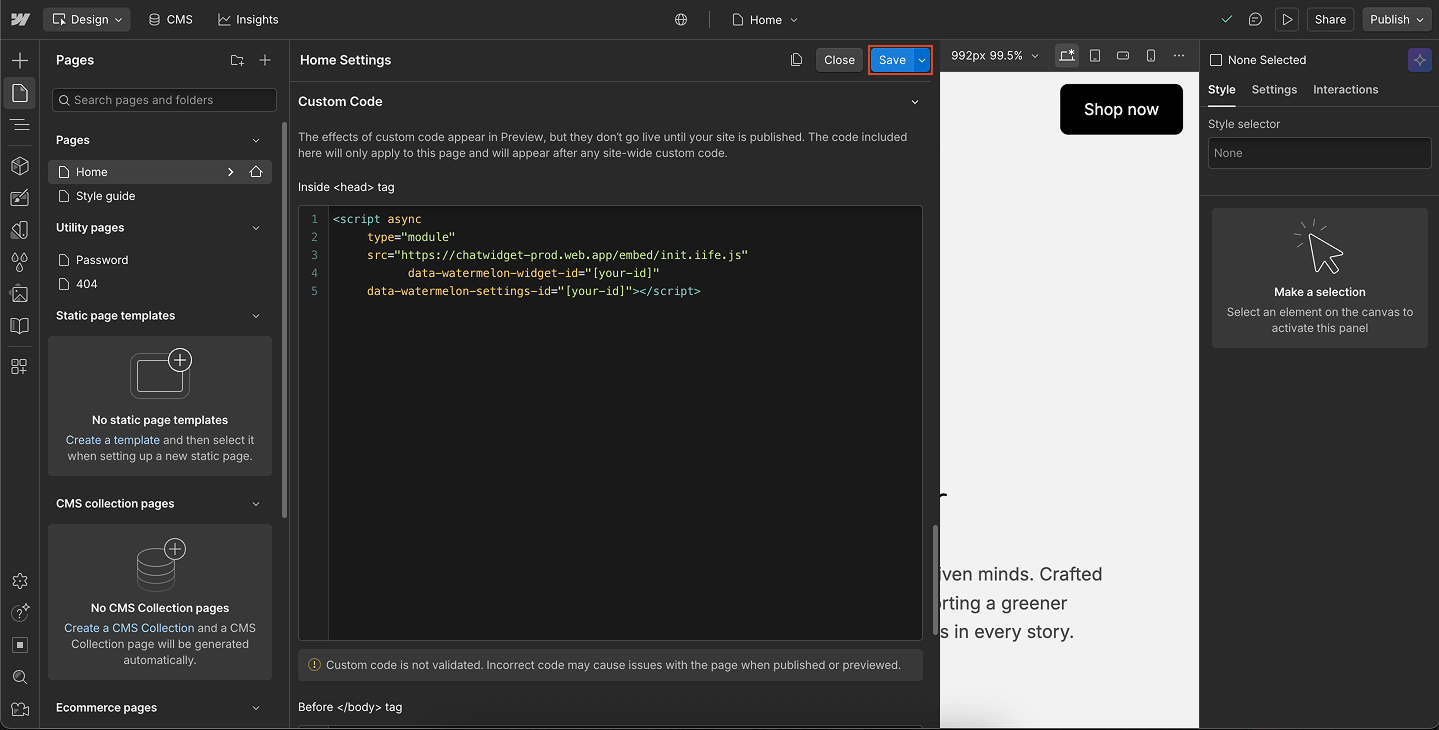The height and width of the screenshot is (730, 1439).
Task: Open the Libraries book icon
Action: 19,326
